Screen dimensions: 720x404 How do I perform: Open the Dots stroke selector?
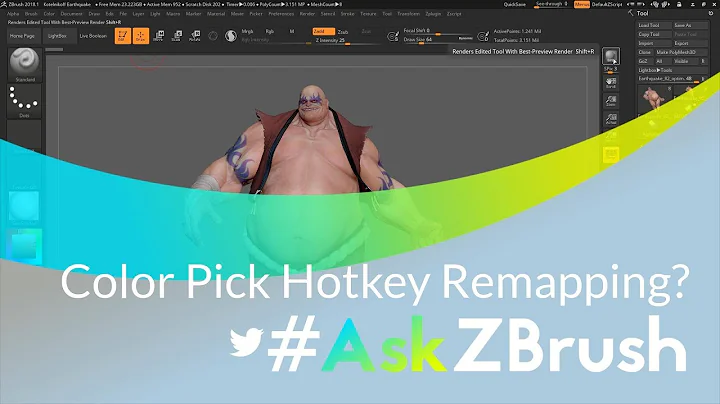point(24,101)
